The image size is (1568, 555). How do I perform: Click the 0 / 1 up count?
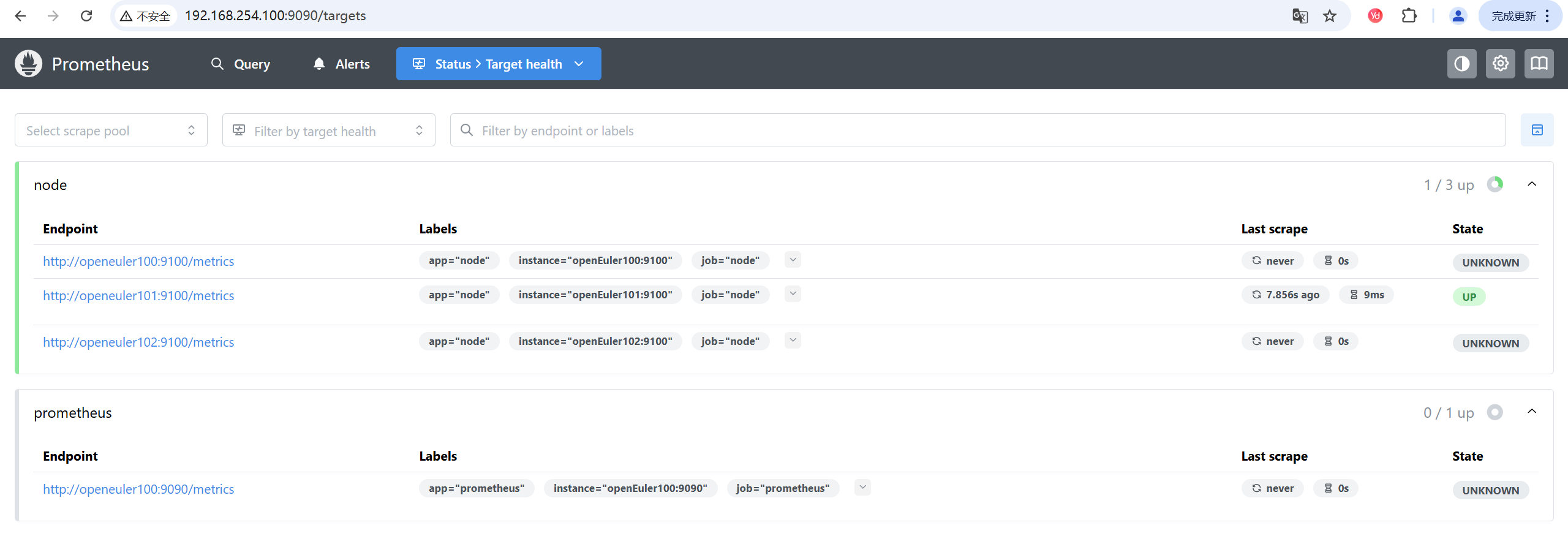click(x=1449, y=413)
